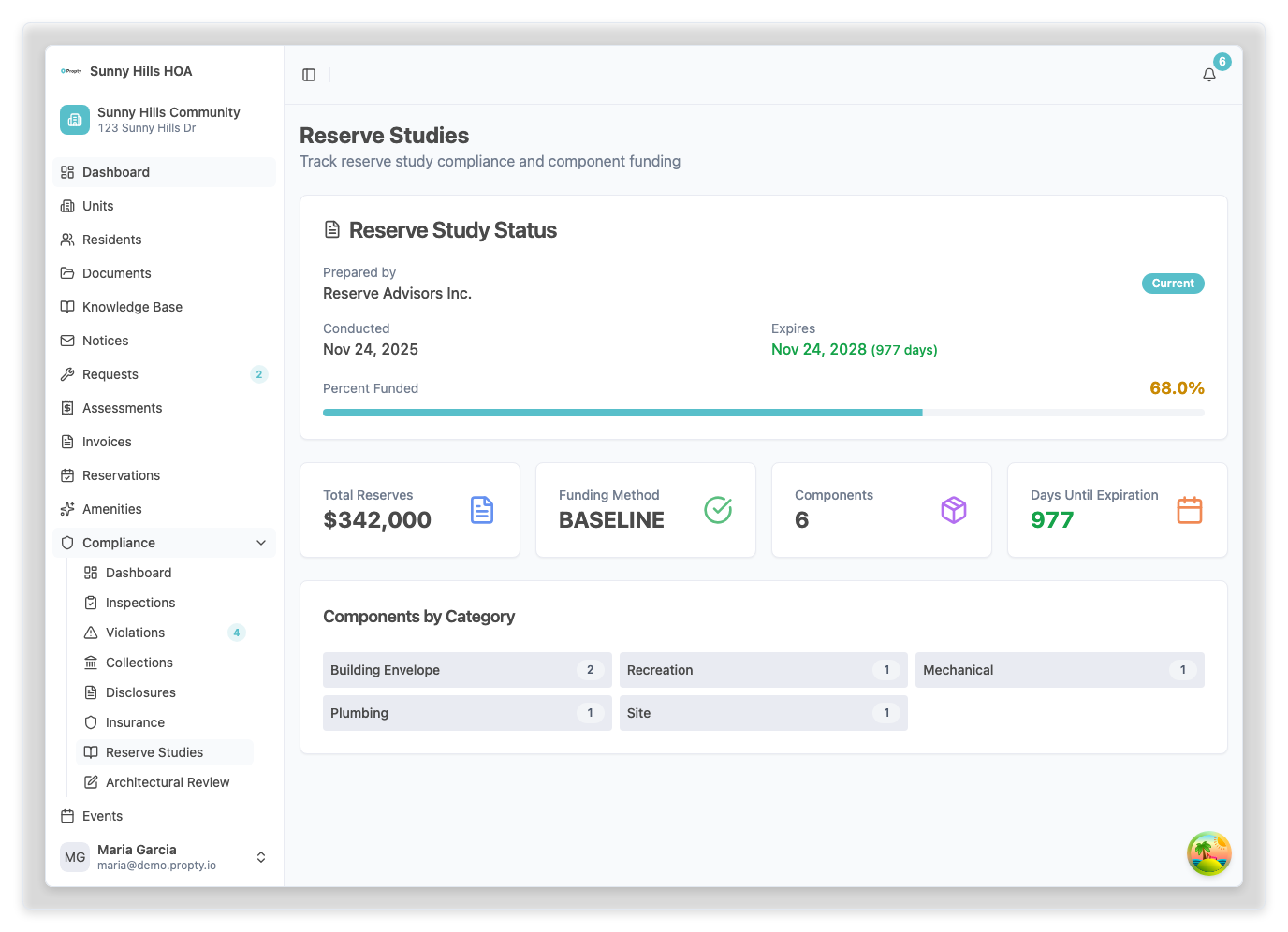This screenshot has width=1288, height=932.
Task: Navigate to Insurance compliance page
Action: coord(135,722)
